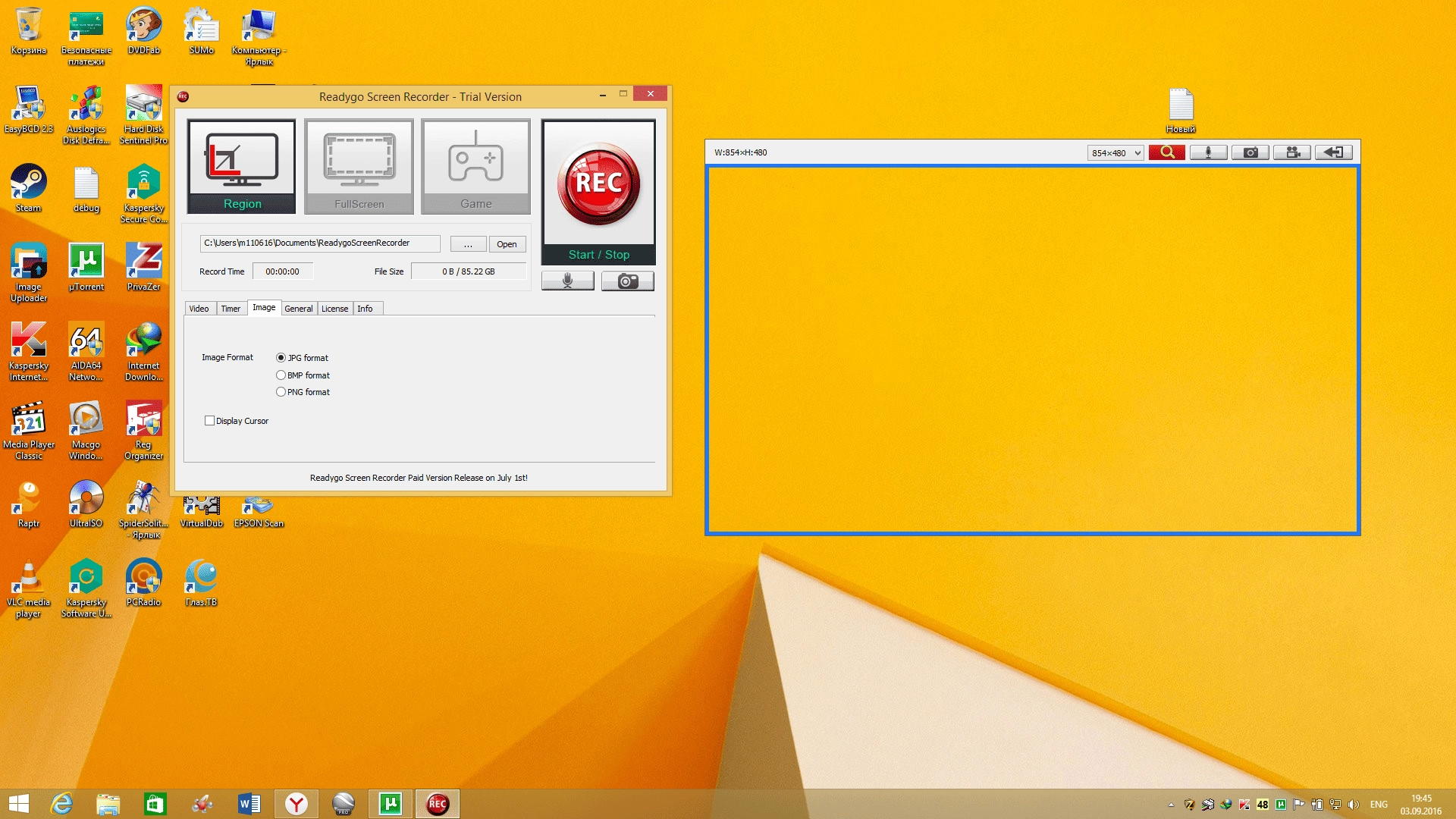Select the FullScreen capture mode
The image size is (1456, 819).
click(x=359, y=166)
